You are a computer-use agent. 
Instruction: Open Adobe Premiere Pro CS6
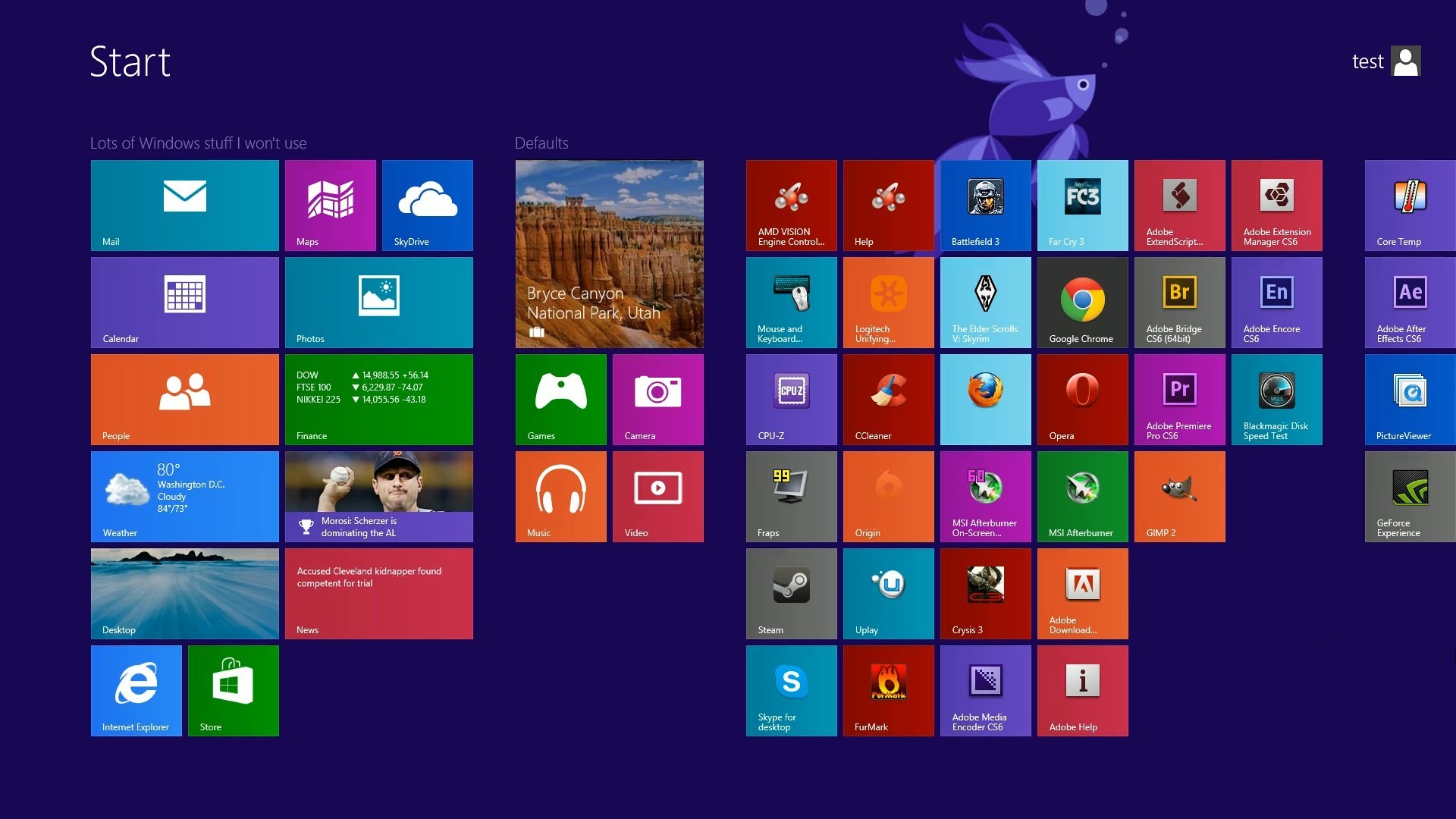[1180, 399]
